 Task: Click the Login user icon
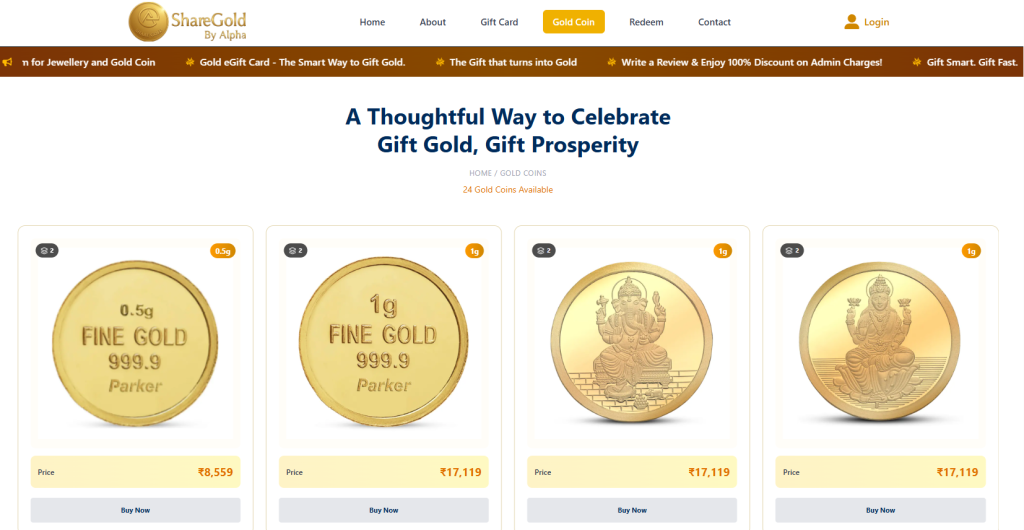point(852,22)
